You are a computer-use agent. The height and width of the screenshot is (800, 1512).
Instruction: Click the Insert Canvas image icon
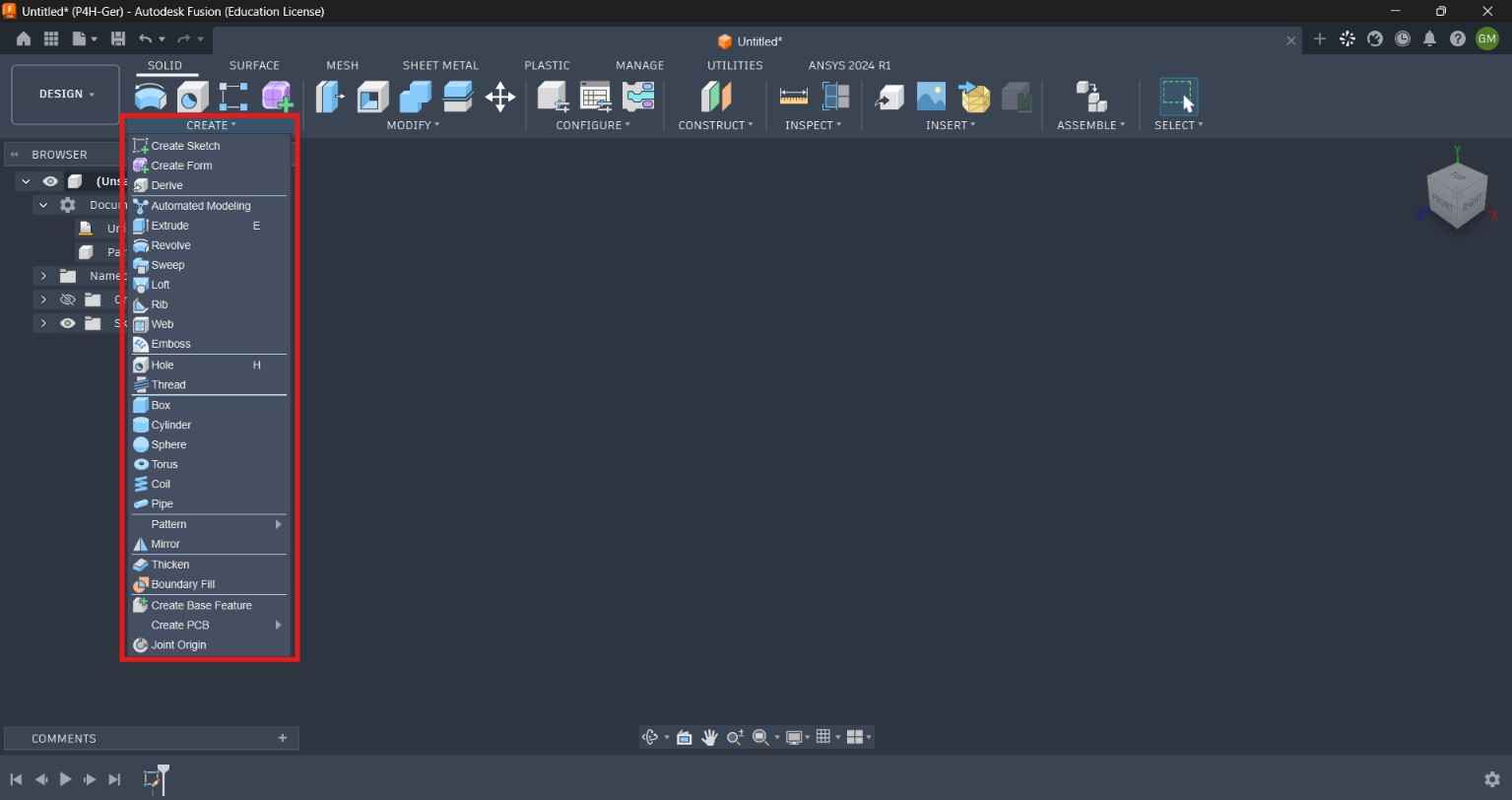(x=931, y=97)
